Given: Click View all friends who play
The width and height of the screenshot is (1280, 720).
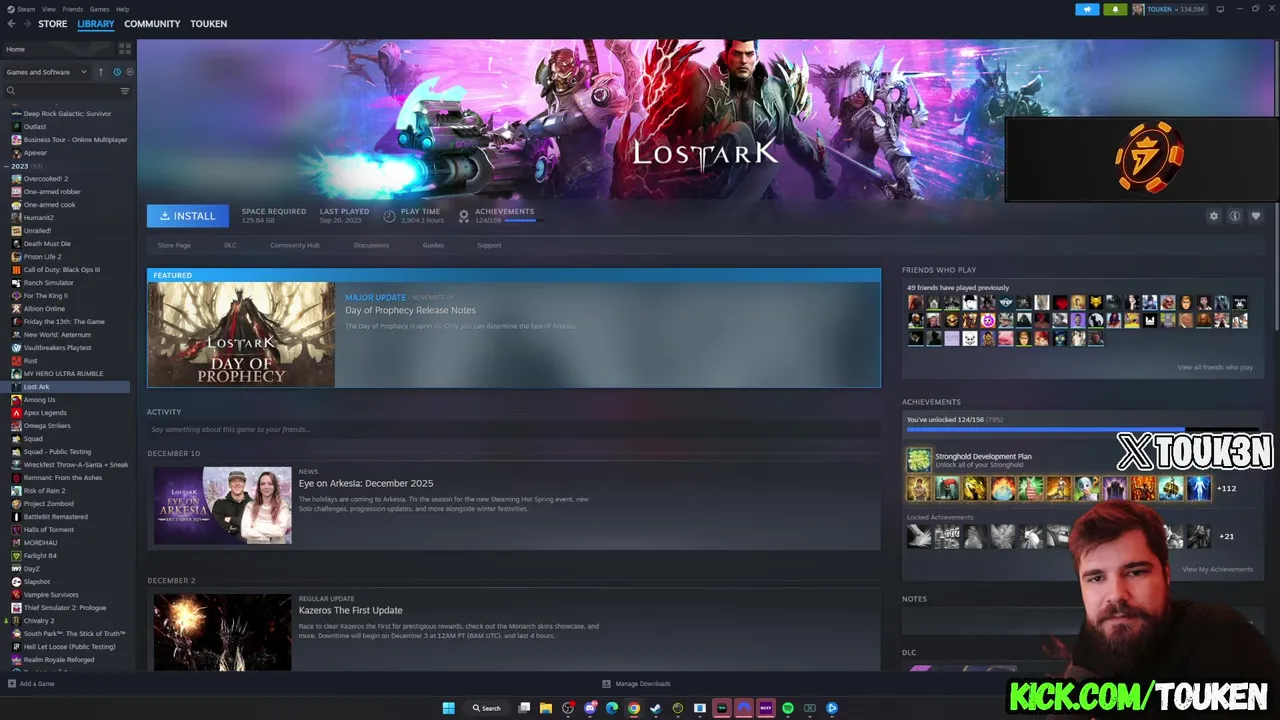Looking at the screenshot, I should [1215, 367].
